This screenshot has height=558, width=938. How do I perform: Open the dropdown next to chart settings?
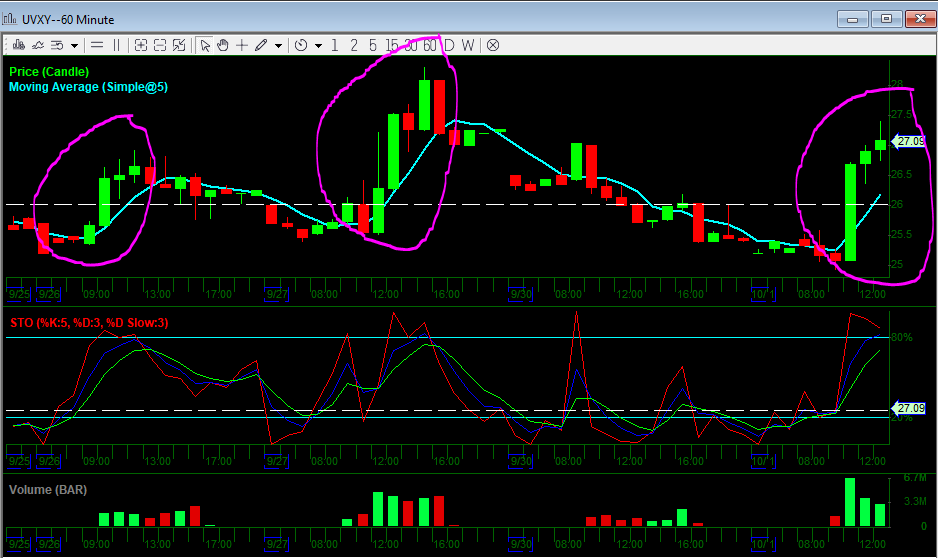click(74, 45)
